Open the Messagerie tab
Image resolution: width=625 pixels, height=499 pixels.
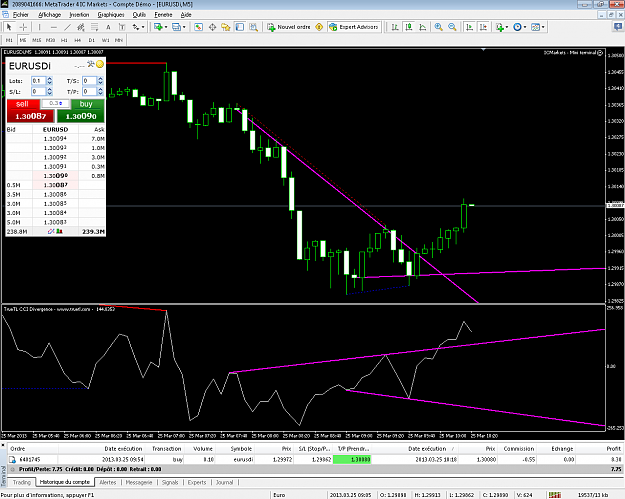[x=139, y=482]
